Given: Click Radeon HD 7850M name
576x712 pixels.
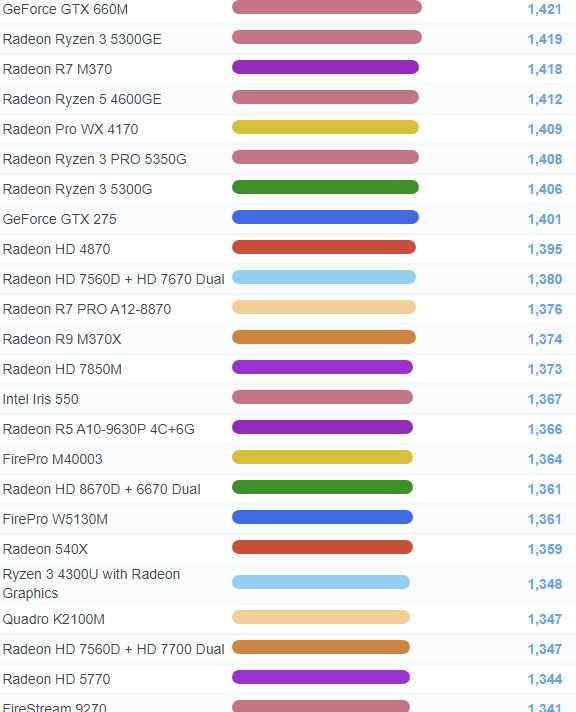Looking at the screenshot, I should click(x=62, y=369).
